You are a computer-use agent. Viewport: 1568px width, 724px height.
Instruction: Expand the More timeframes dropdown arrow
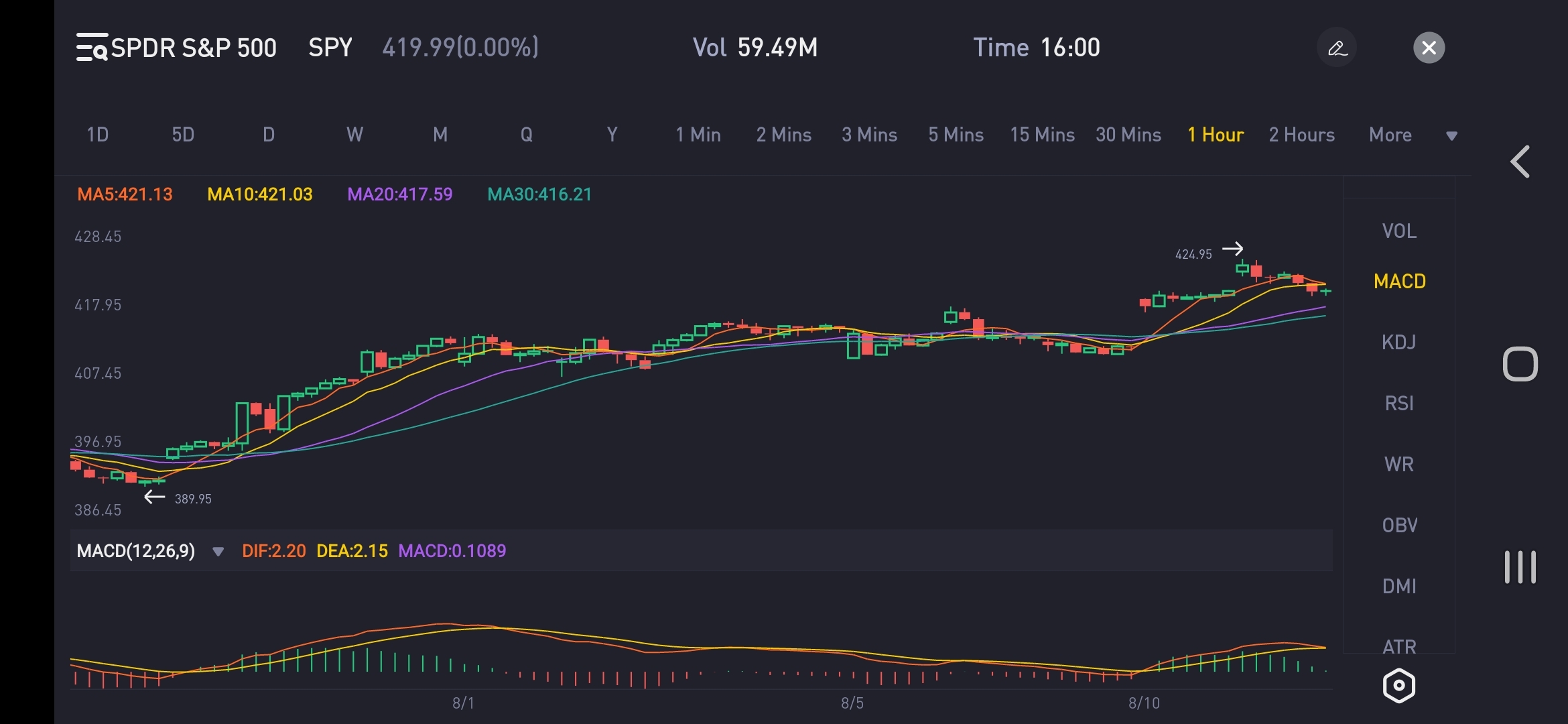tap(1451, 136)
